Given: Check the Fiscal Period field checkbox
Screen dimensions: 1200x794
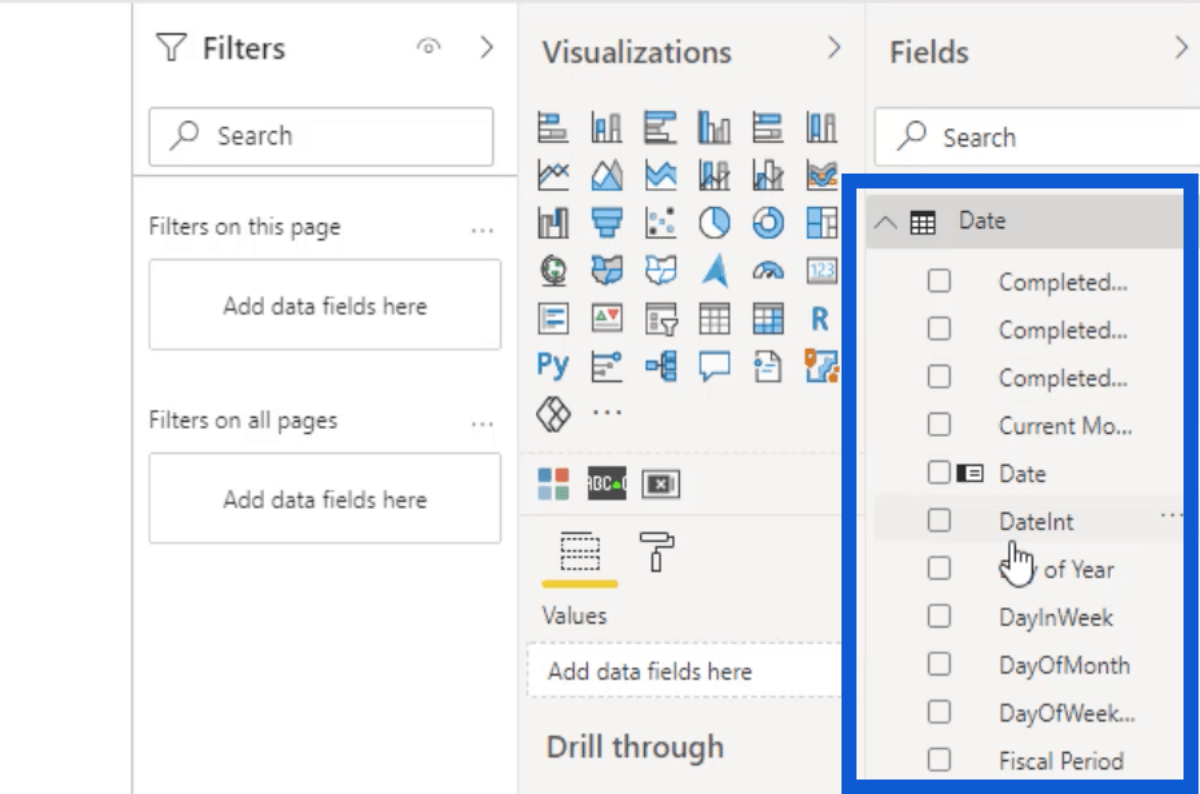Looking at the screenshot, I should pos(939,760).
